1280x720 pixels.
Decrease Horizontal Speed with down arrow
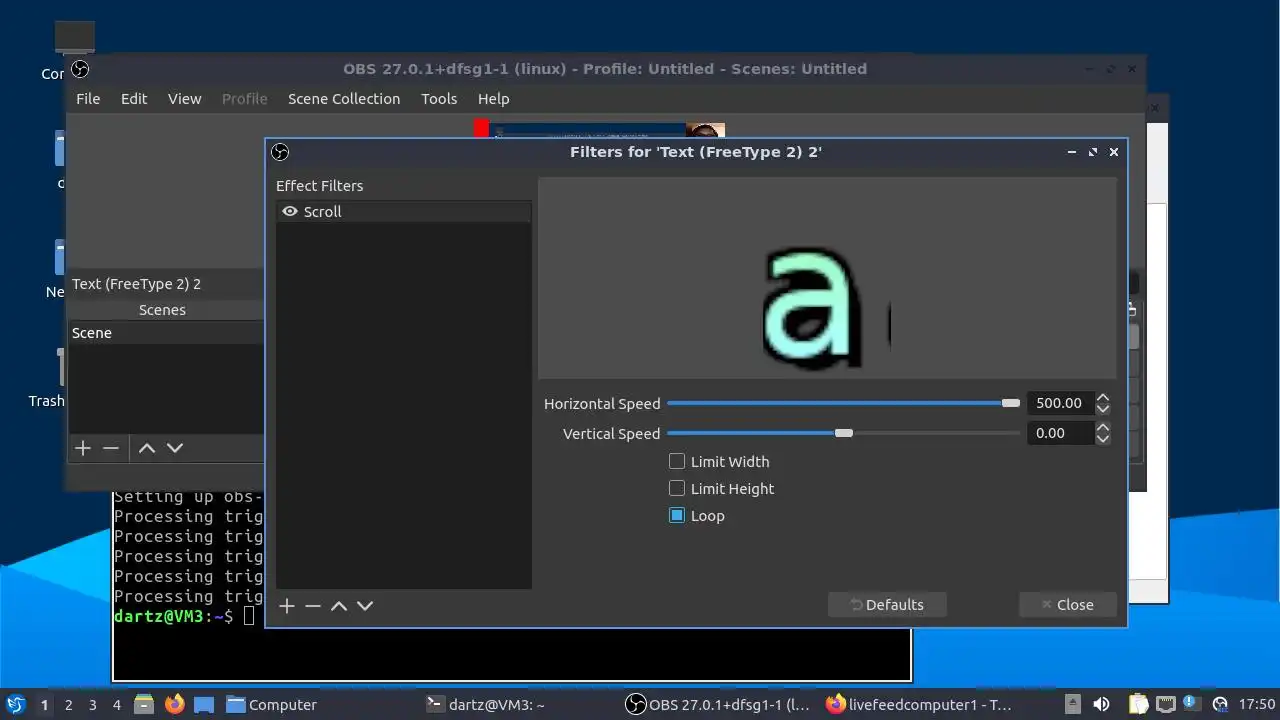(1103, 409)
